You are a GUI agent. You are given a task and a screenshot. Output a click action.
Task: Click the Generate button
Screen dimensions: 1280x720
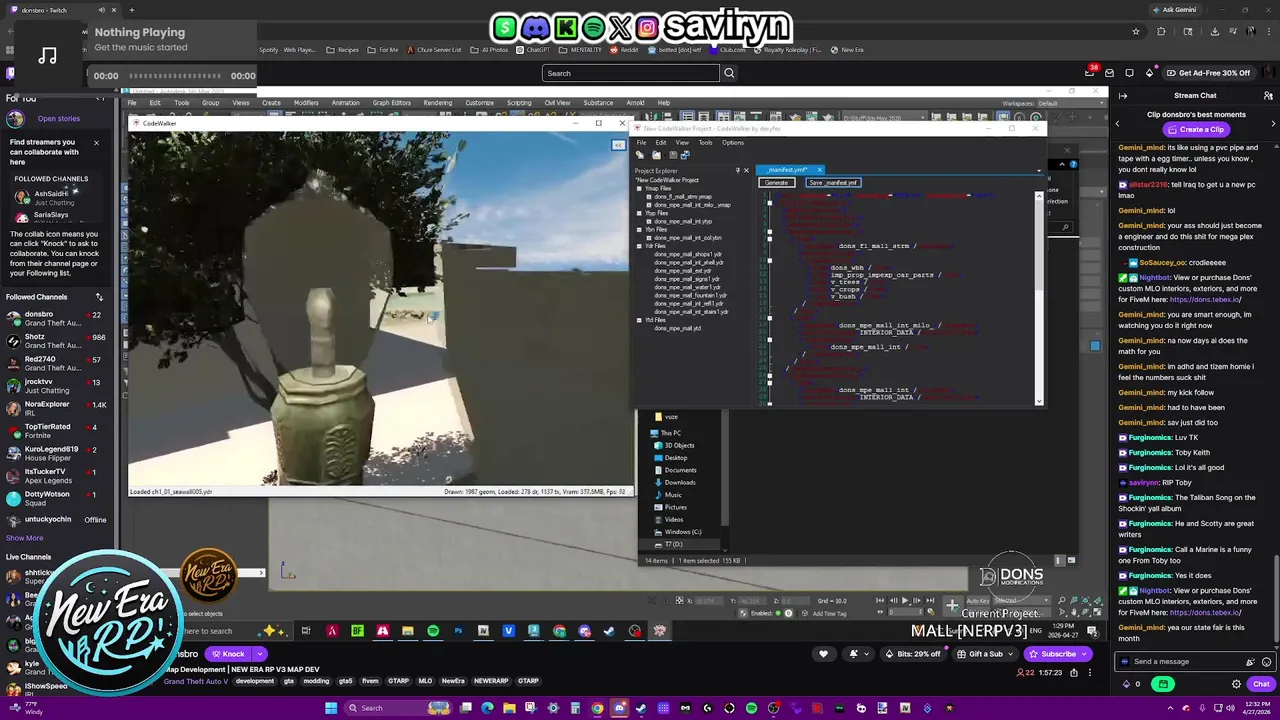coord(776,183)
